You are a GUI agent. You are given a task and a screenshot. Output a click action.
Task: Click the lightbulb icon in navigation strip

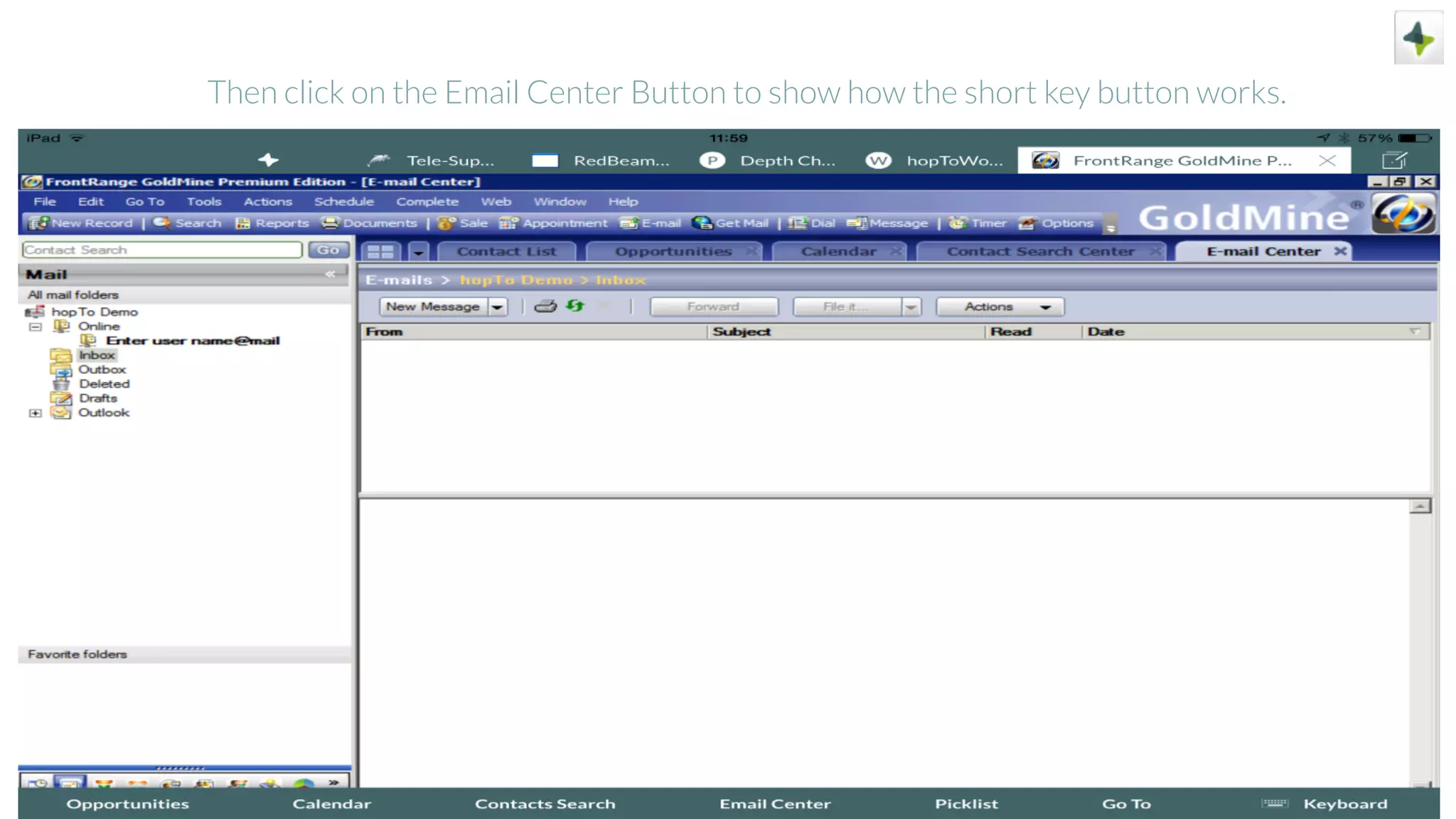[269, 783]
